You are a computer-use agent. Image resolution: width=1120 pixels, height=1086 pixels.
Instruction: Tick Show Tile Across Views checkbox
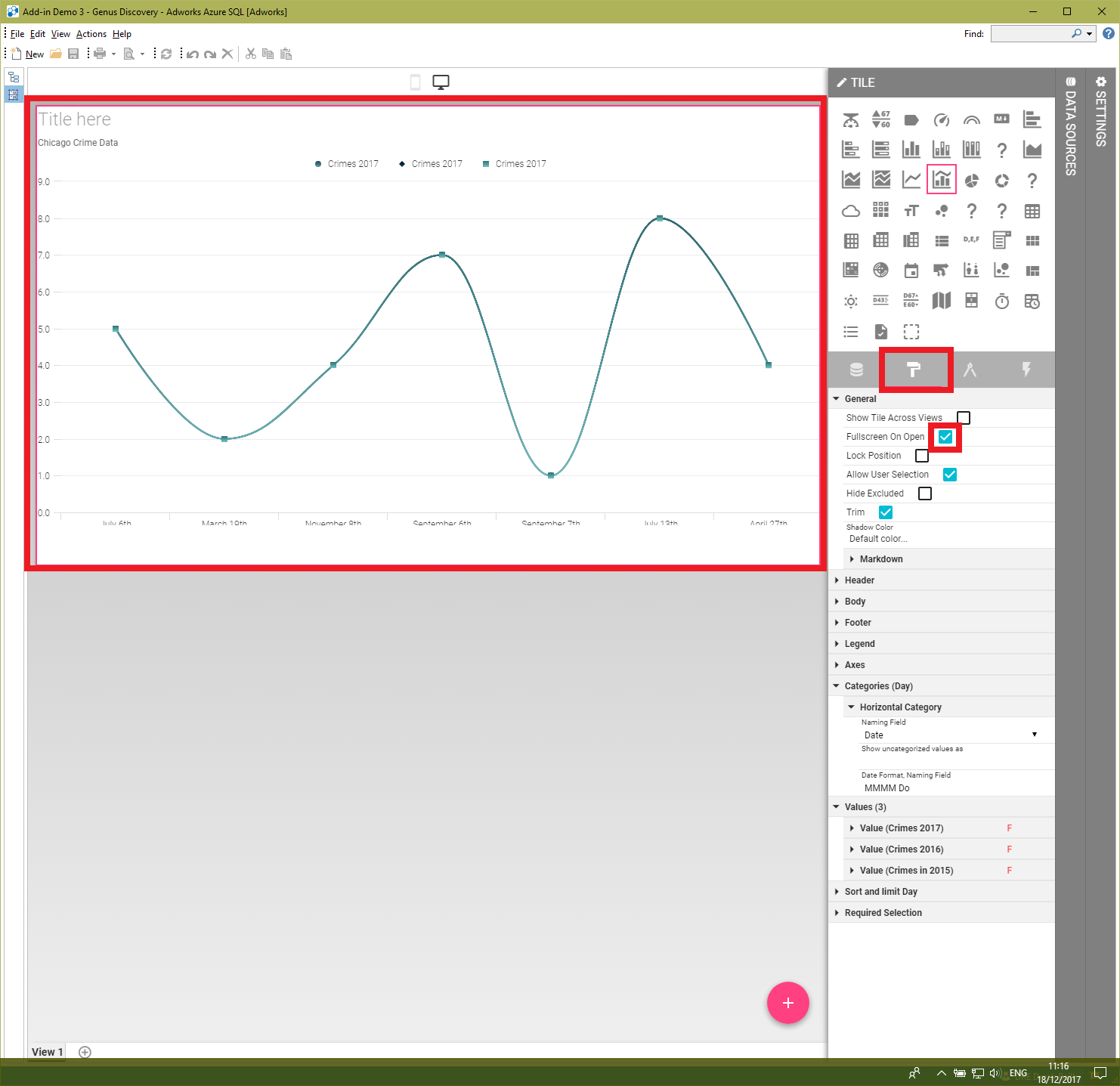[964, 418]
